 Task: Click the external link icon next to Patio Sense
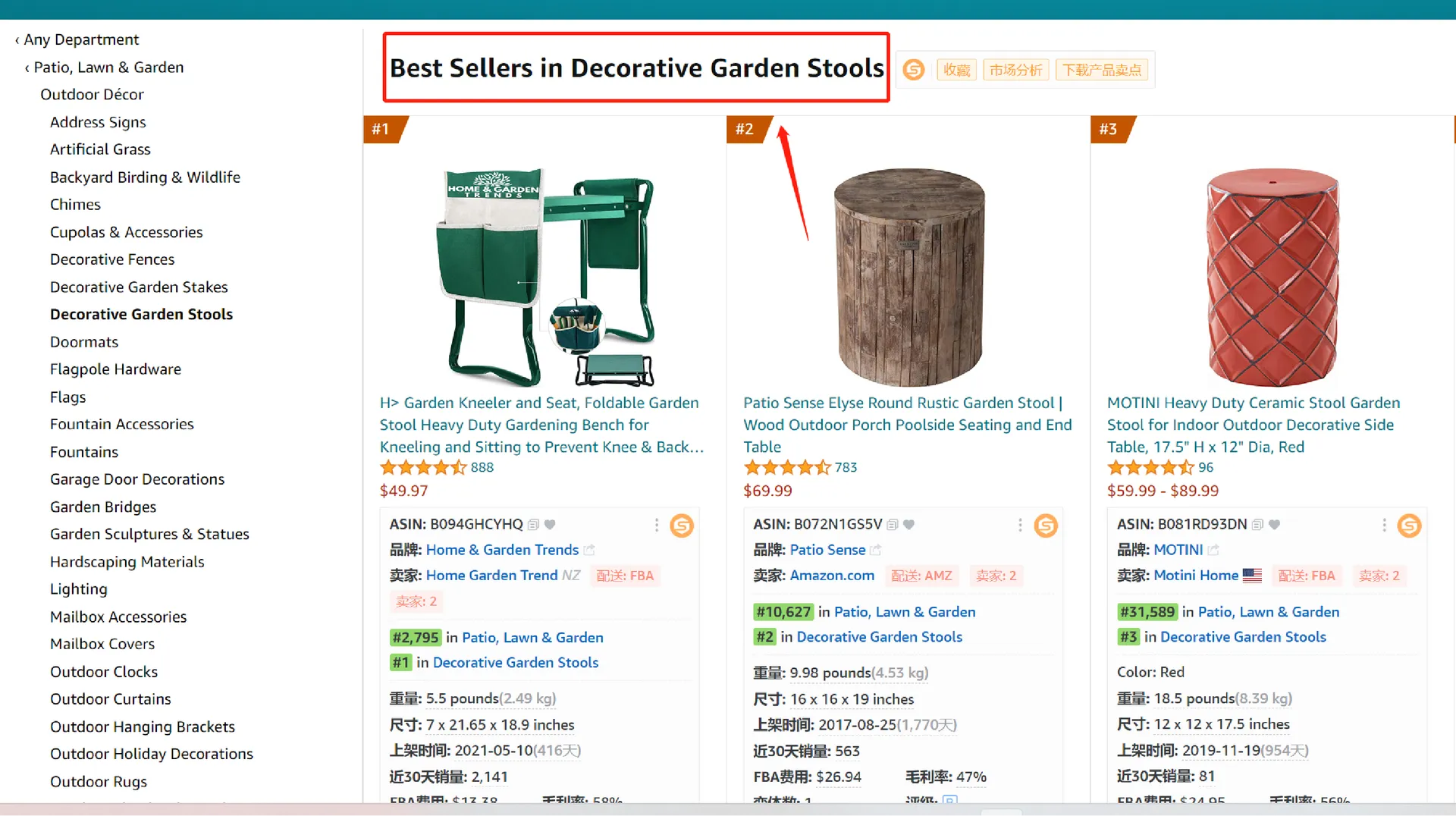pyautogui.click(x=875, y=550)
